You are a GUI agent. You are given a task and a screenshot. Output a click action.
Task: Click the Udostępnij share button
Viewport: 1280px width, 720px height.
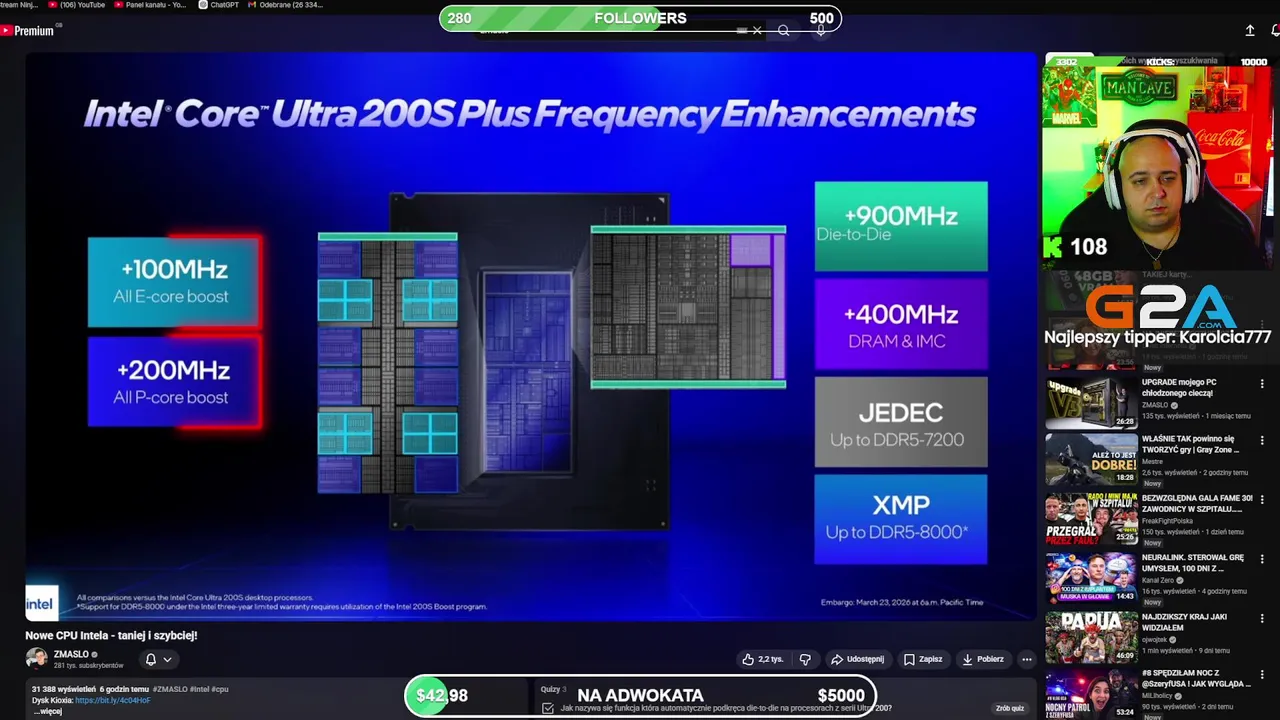(x=857, y=659)
